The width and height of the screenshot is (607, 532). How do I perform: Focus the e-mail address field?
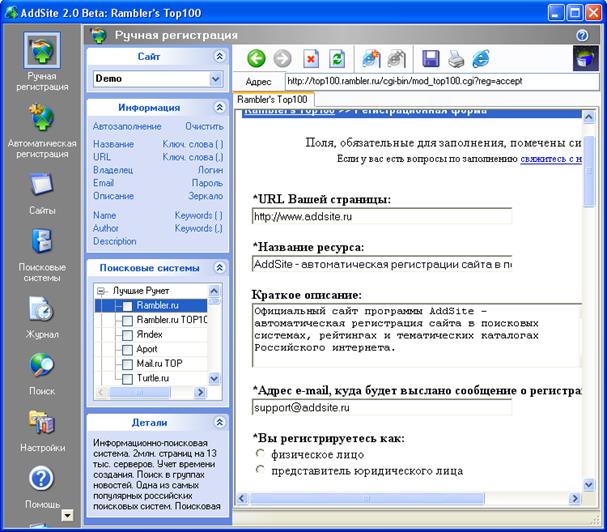(x=382, y=407)
